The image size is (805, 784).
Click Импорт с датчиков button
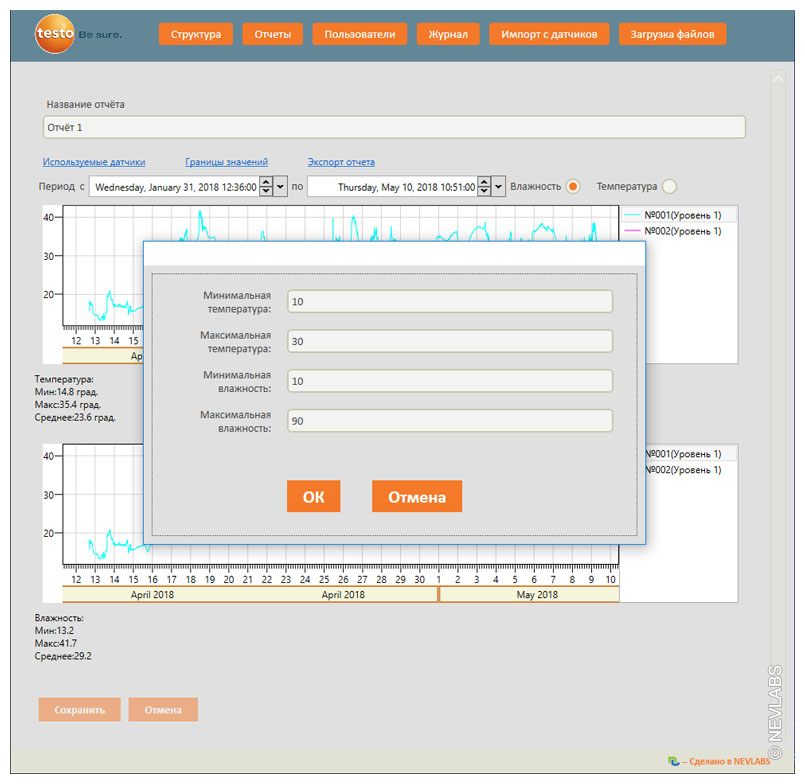click(549, 34)
